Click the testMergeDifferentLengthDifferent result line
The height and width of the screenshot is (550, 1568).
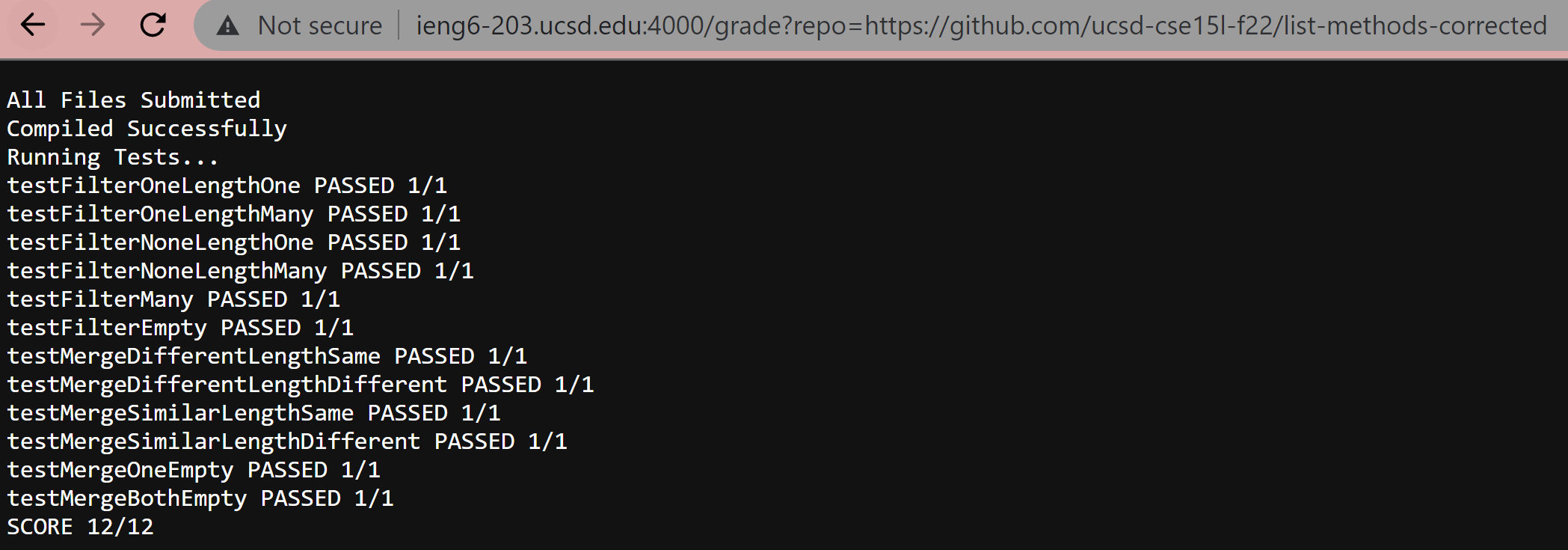[301, 385]
